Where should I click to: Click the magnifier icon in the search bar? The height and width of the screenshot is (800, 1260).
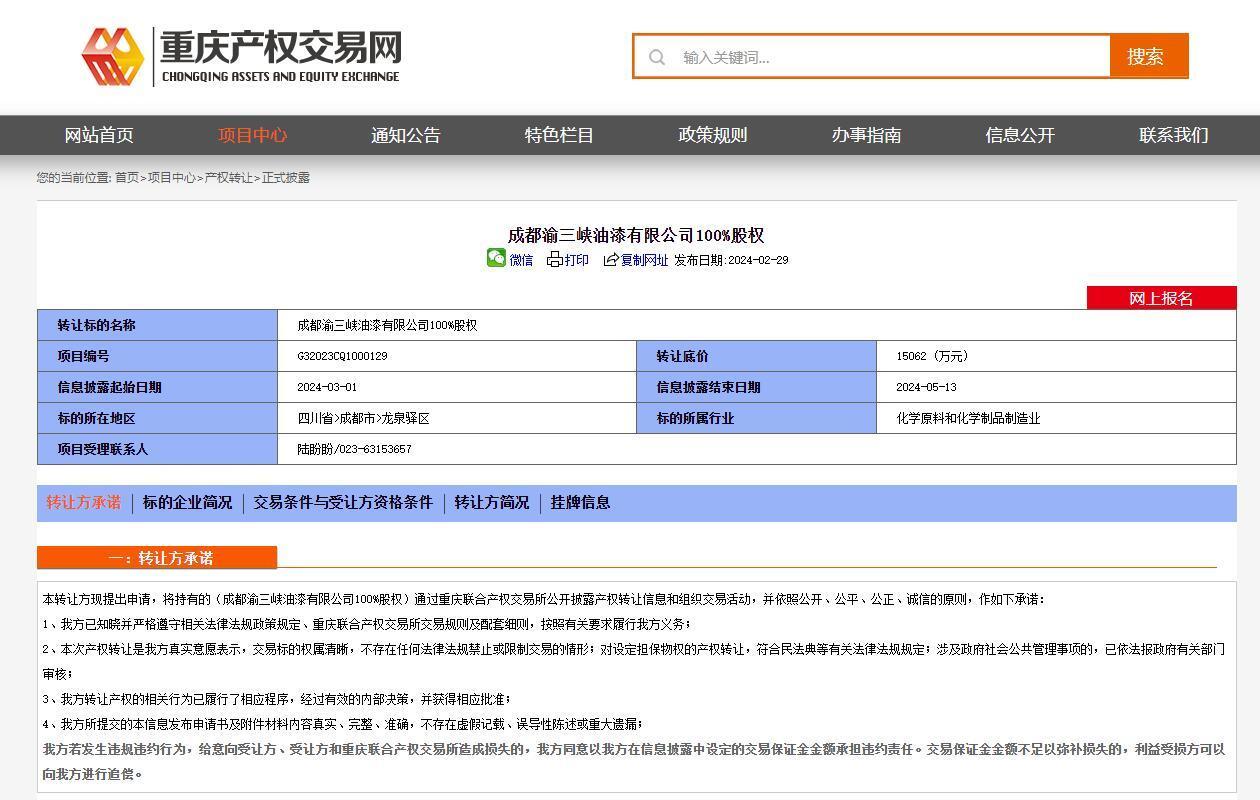point(657,57)
